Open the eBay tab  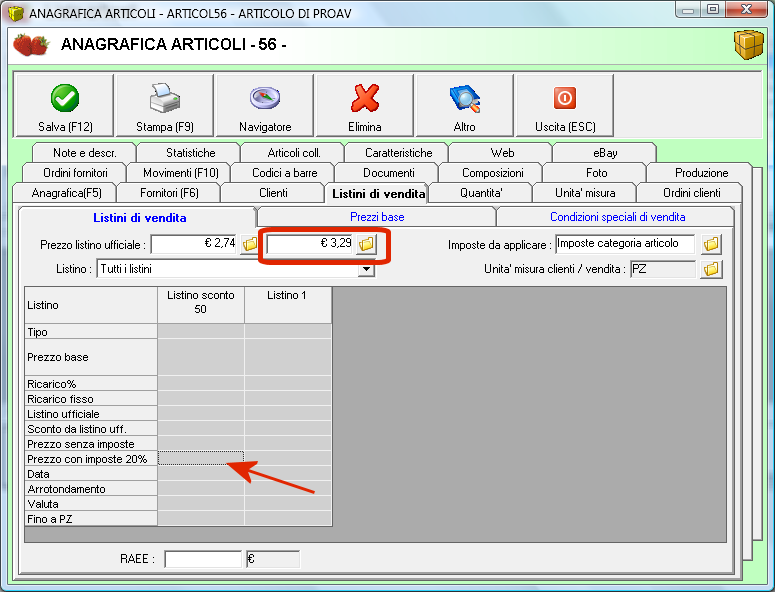605,153
